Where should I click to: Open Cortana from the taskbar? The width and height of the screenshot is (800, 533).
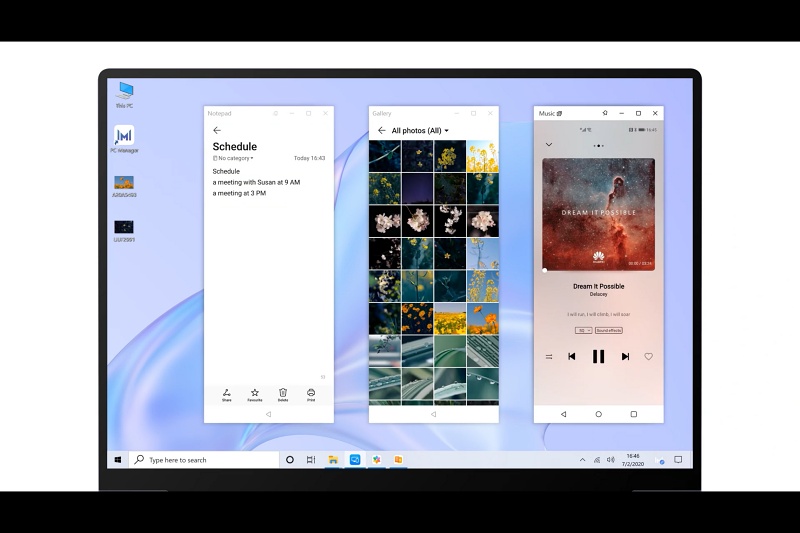pos(290,460)
